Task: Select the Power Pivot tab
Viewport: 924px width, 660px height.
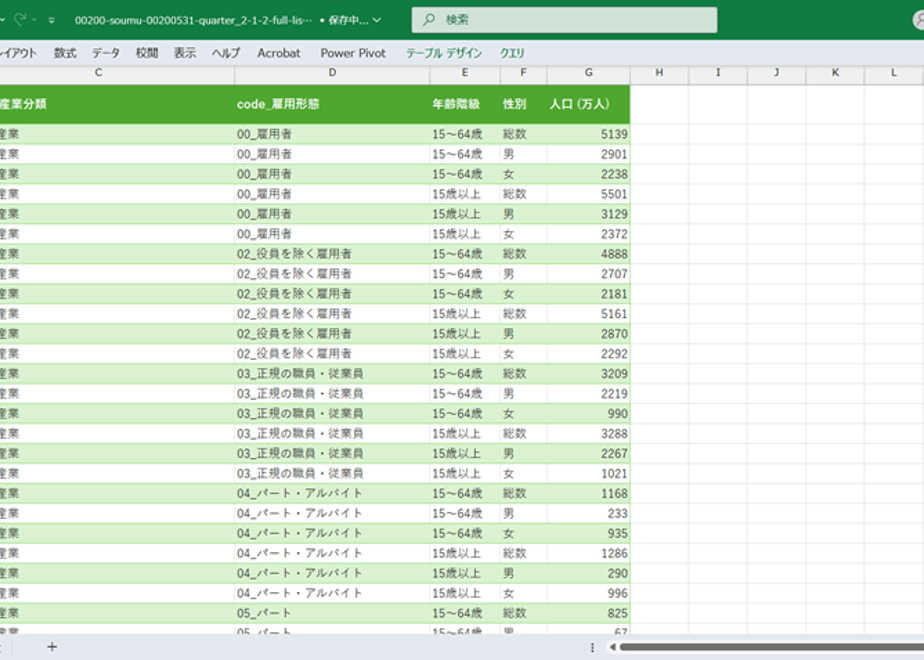Action: (x=353, y=53)
